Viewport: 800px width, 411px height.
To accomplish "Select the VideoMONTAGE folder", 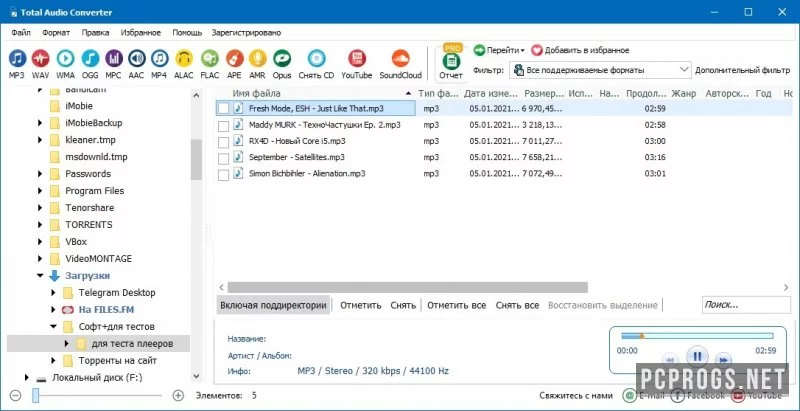I will [x=98, y=259].
